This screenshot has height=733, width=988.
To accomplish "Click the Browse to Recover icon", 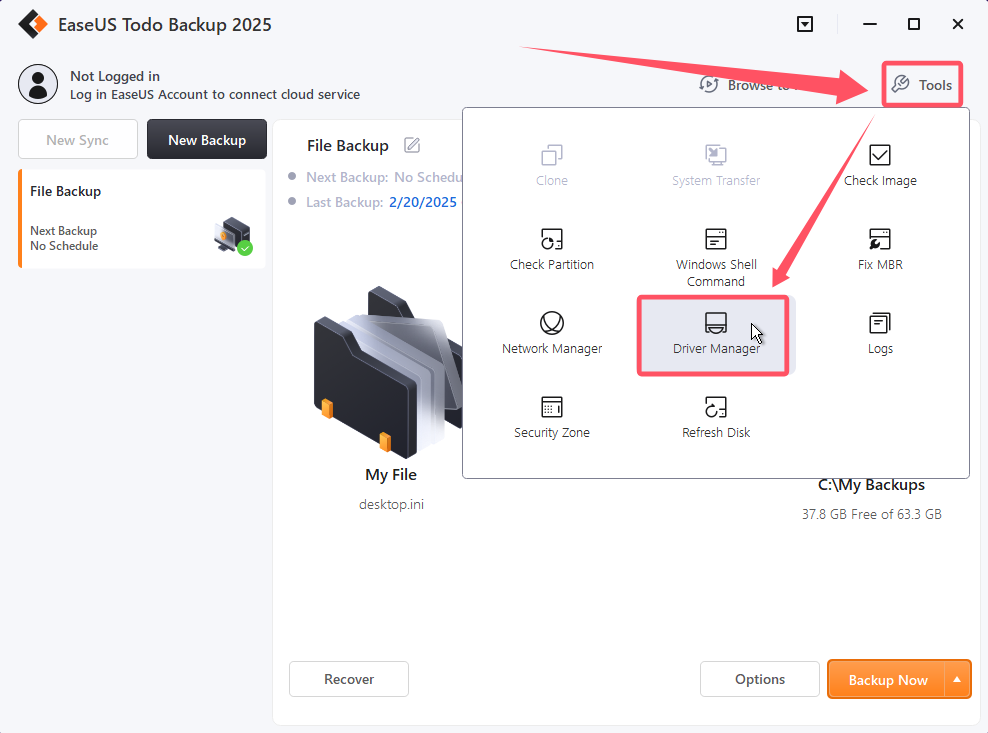I will point(709,84).
